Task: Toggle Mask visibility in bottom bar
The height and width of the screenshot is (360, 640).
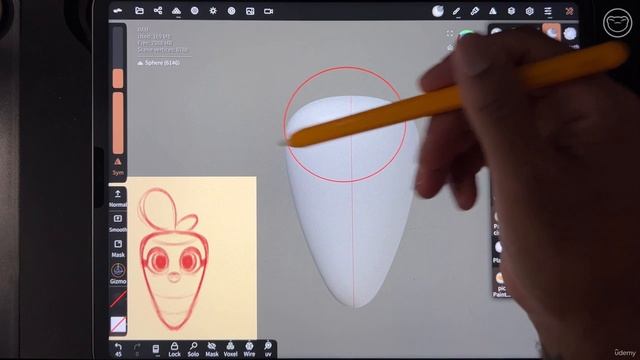Action: [211, 350]
